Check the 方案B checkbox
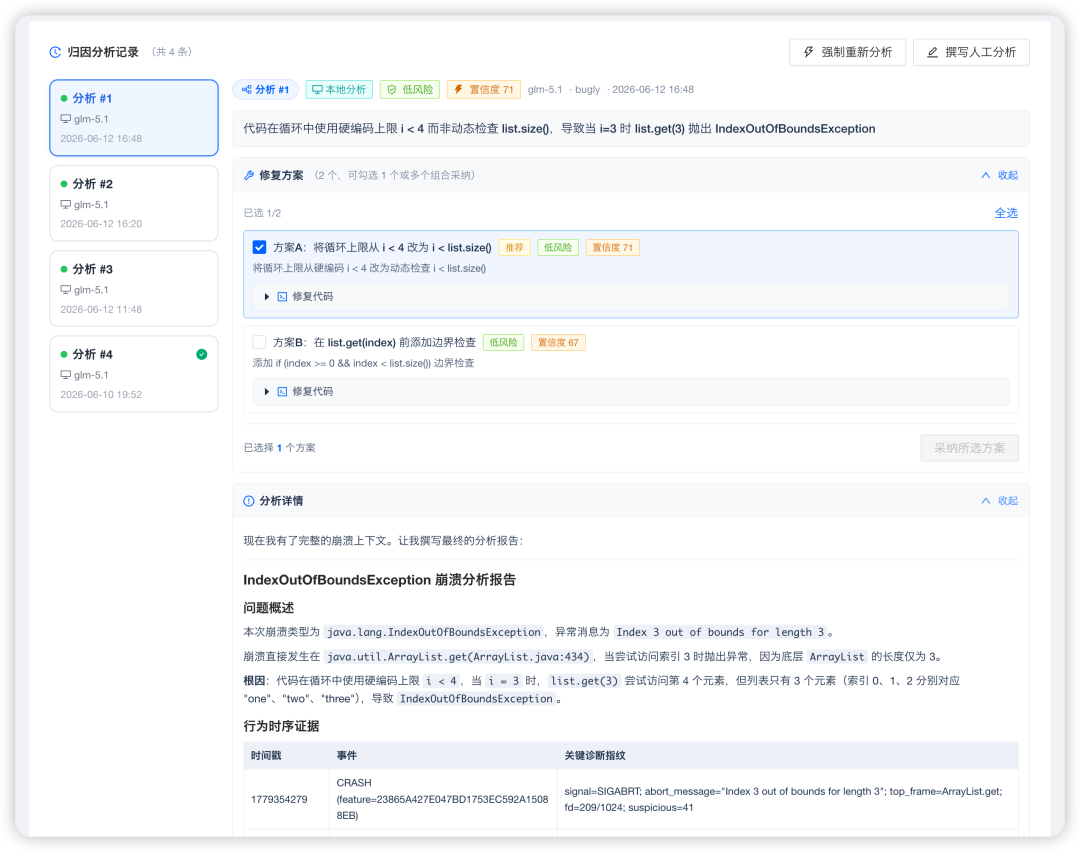 pos(260,342)
